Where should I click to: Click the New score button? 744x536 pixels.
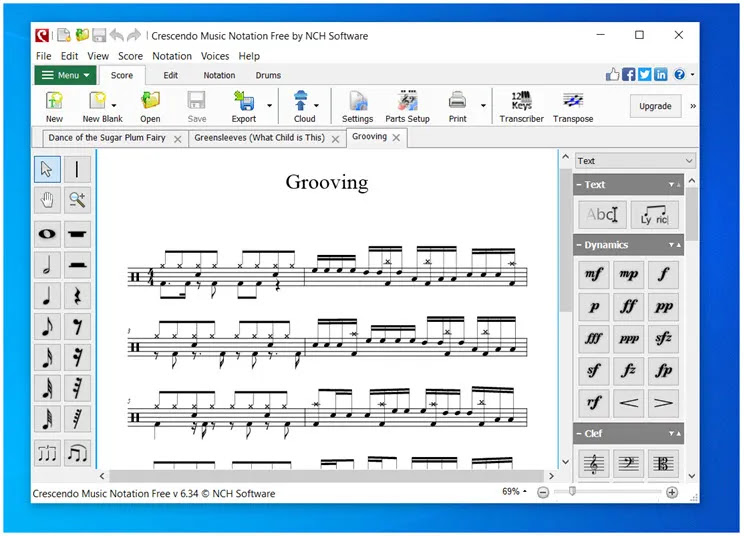[x=54, y=107]
